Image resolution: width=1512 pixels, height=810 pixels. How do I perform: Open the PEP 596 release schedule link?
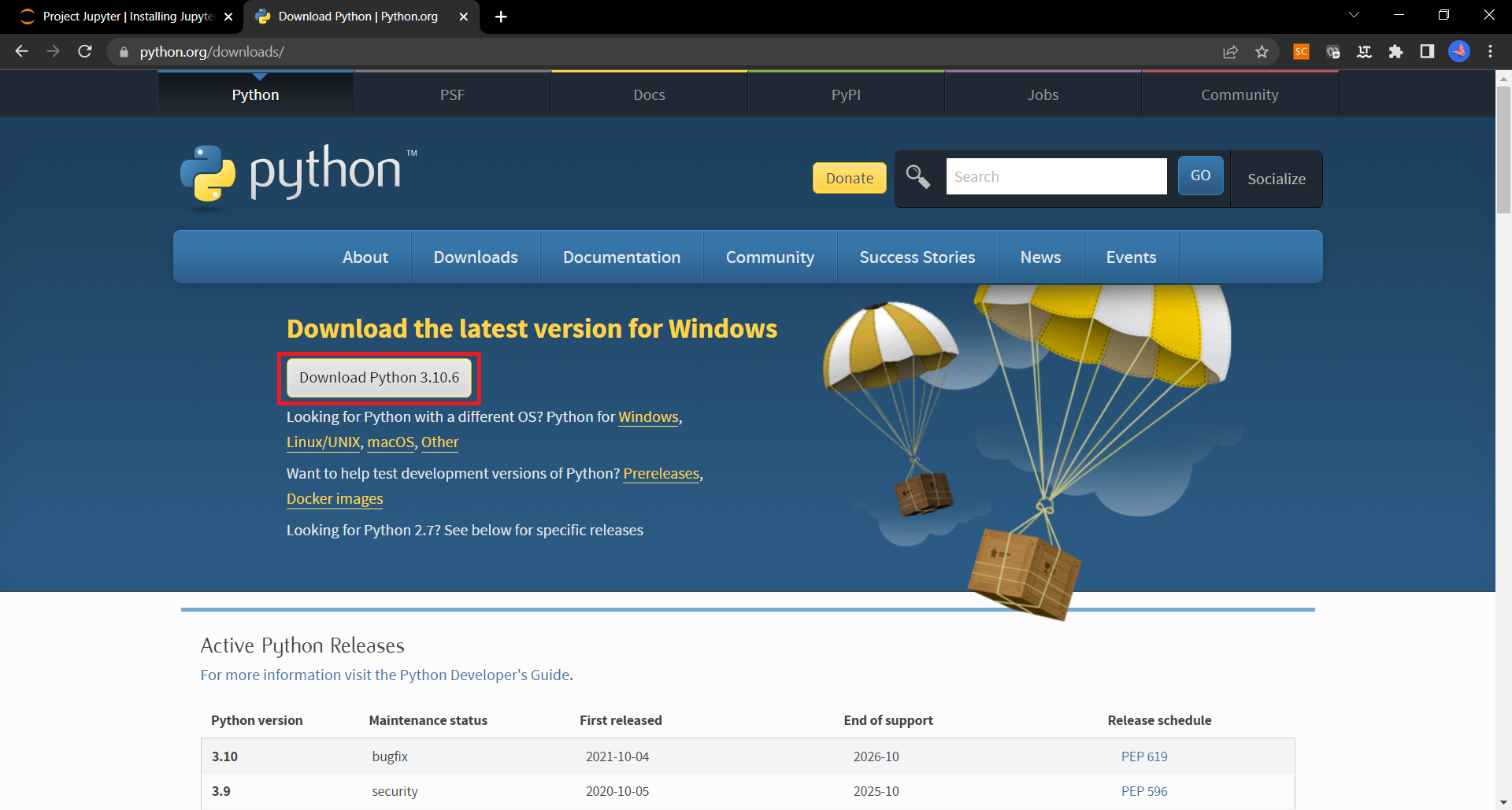point(1144,791)
